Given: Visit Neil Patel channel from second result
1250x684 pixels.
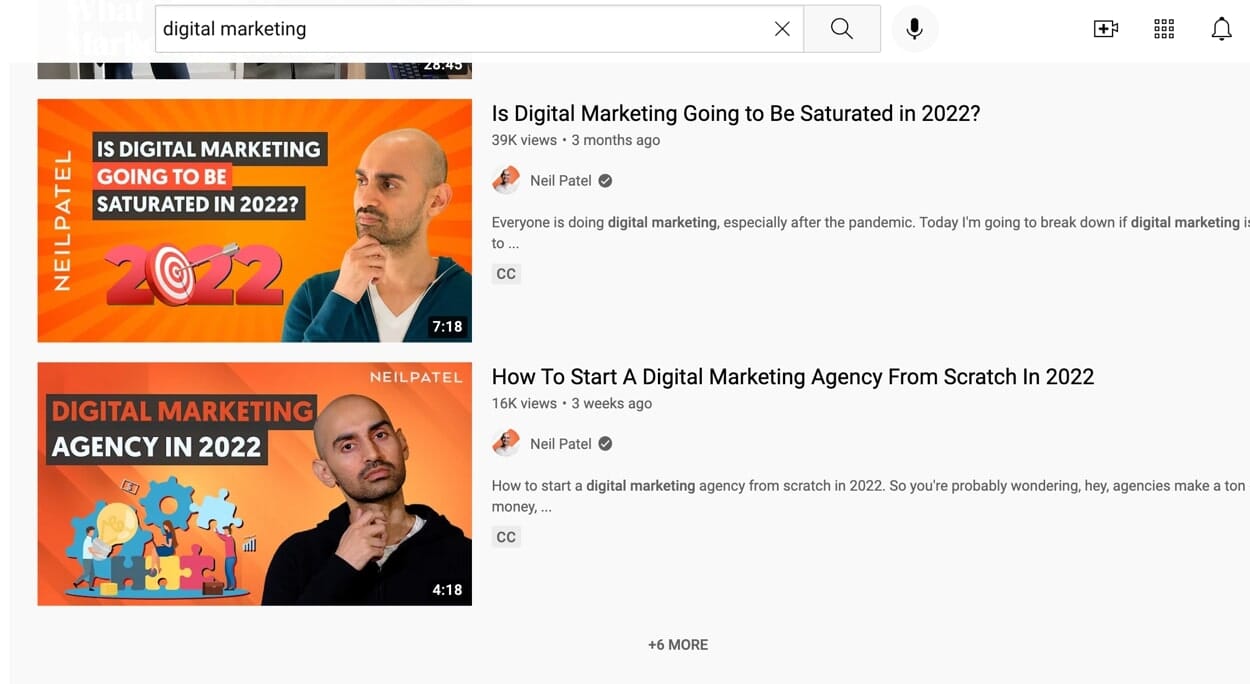Looking at the screenshot, I should coord(561,444).
